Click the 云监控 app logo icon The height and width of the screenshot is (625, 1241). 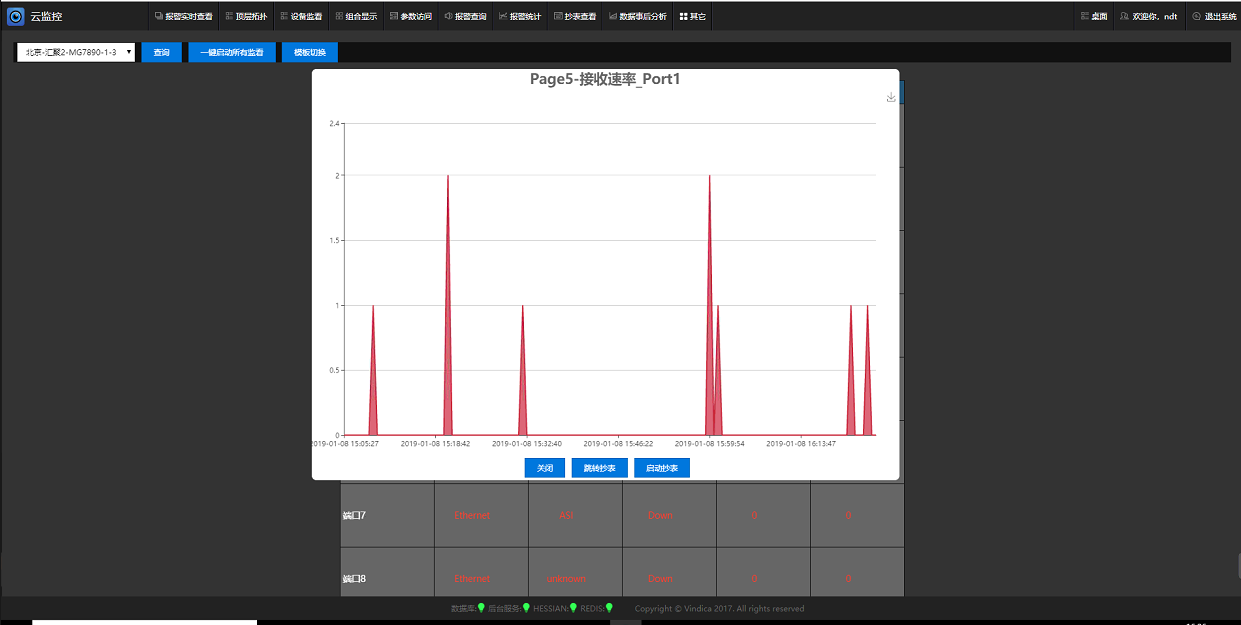(x=15, y=16)
